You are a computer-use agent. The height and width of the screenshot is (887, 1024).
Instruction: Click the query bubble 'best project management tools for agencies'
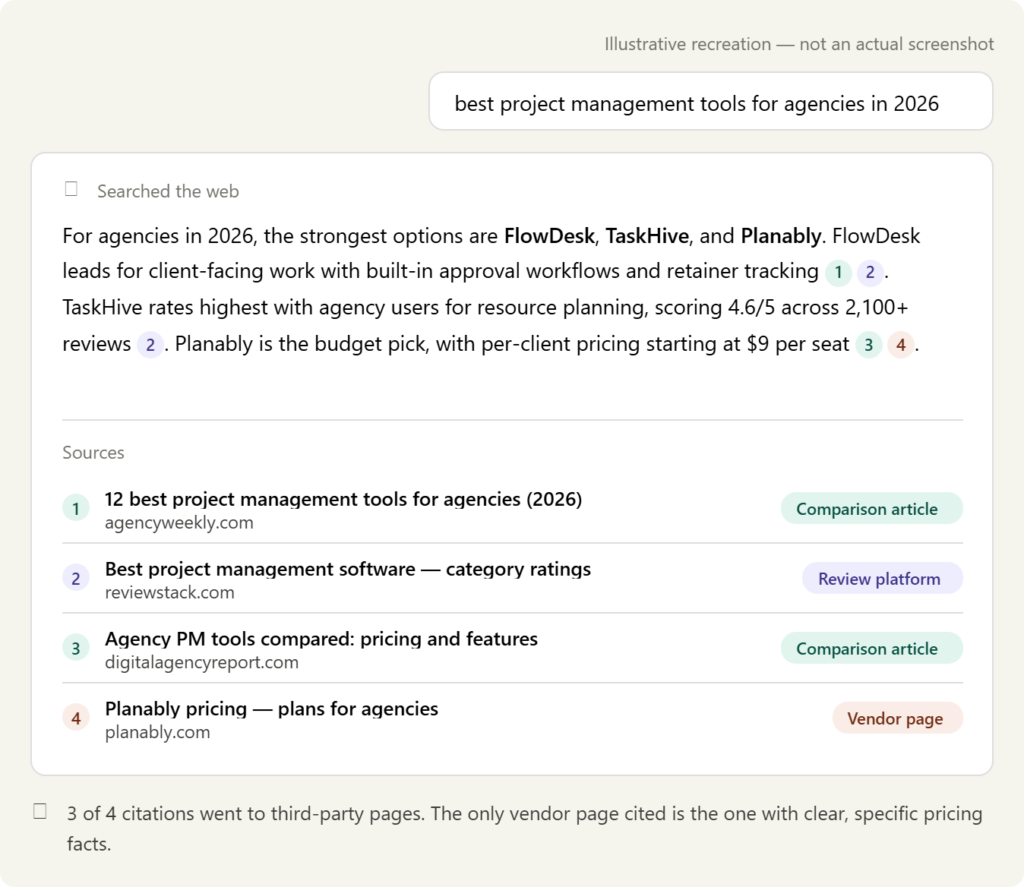coord(711,101)
